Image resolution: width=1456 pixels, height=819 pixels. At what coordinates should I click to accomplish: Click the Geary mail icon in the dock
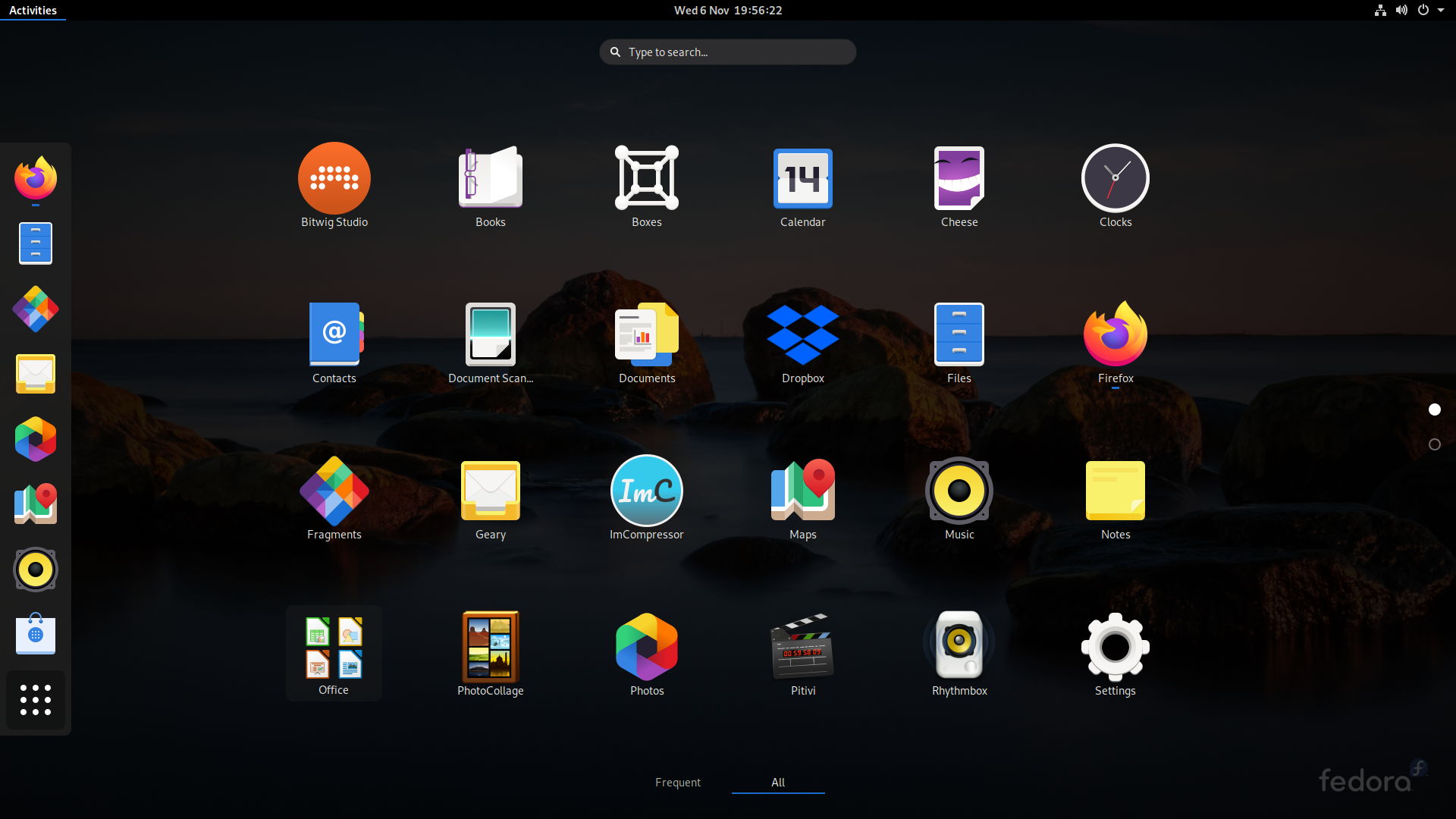pos(36,374)
